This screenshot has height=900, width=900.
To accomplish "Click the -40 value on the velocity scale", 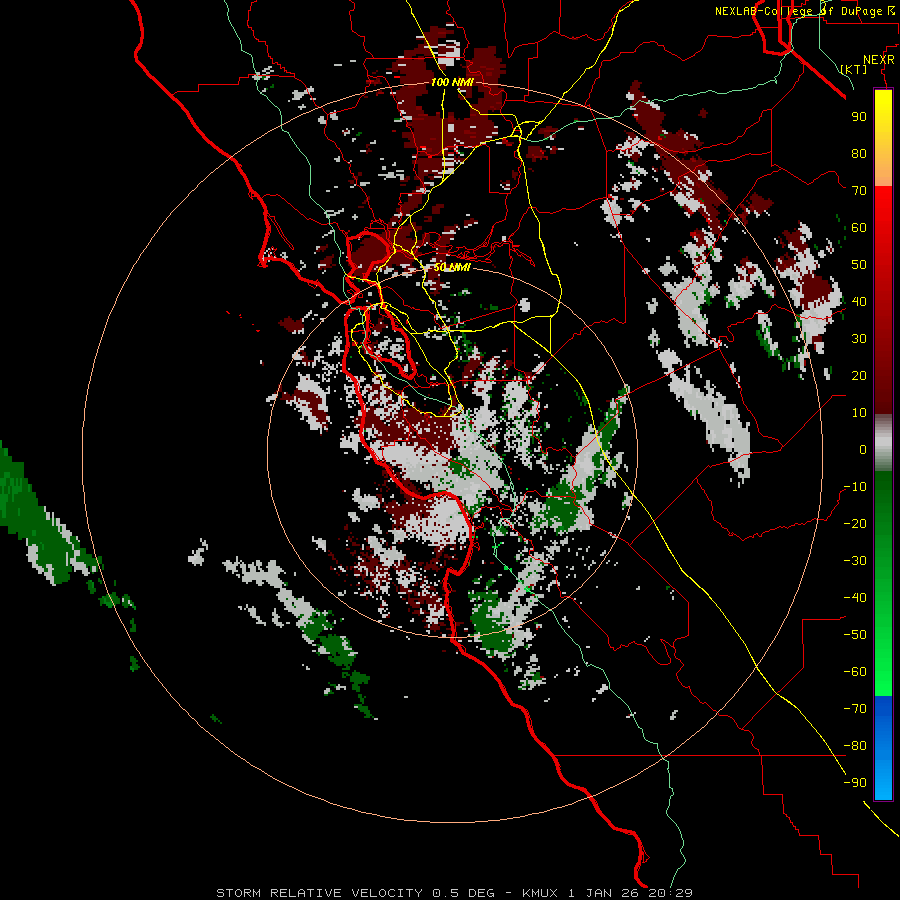I will (x=855, y=598).
